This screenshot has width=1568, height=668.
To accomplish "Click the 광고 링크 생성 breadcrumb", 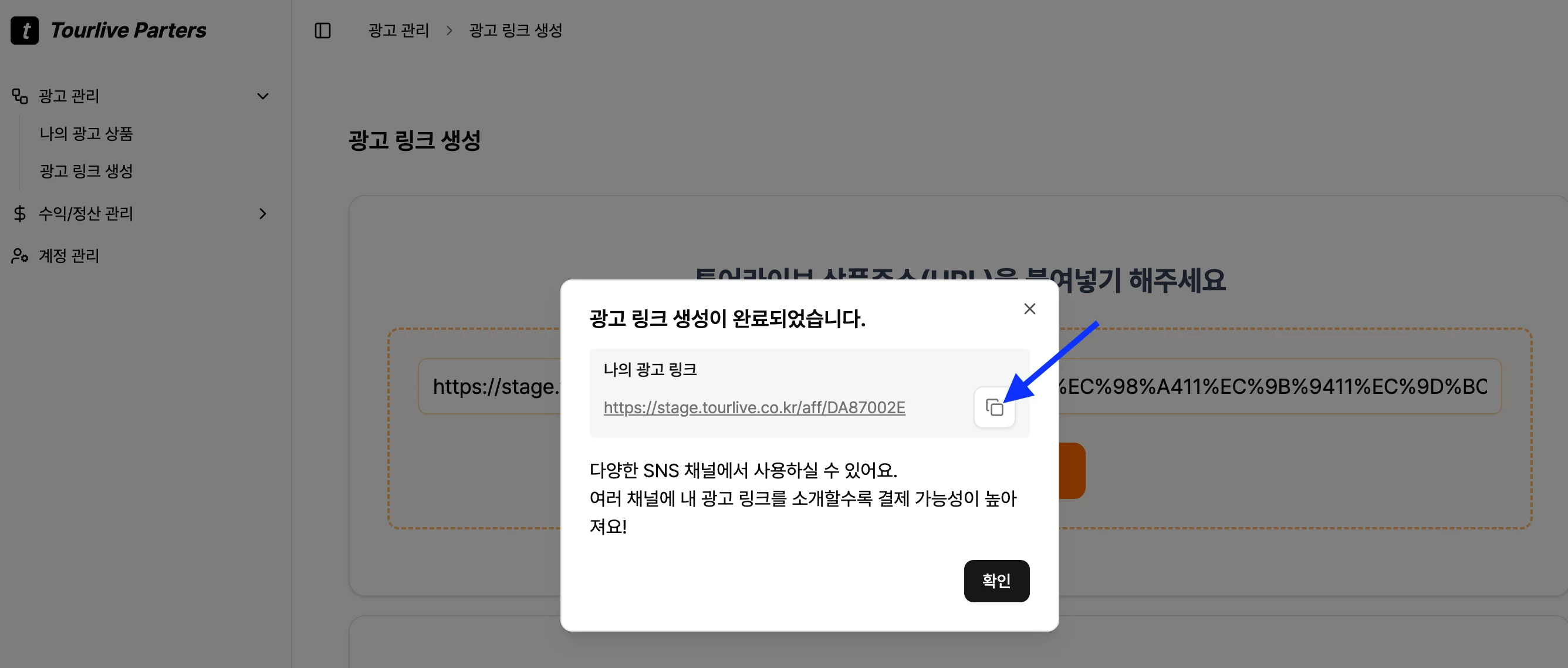I will tap(515, 31).
